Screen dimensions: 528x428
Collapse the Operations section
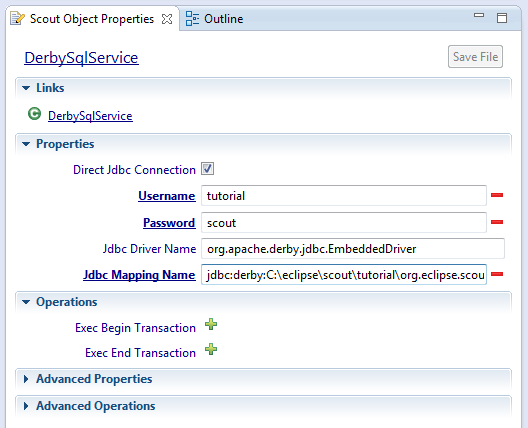(26, 302)
